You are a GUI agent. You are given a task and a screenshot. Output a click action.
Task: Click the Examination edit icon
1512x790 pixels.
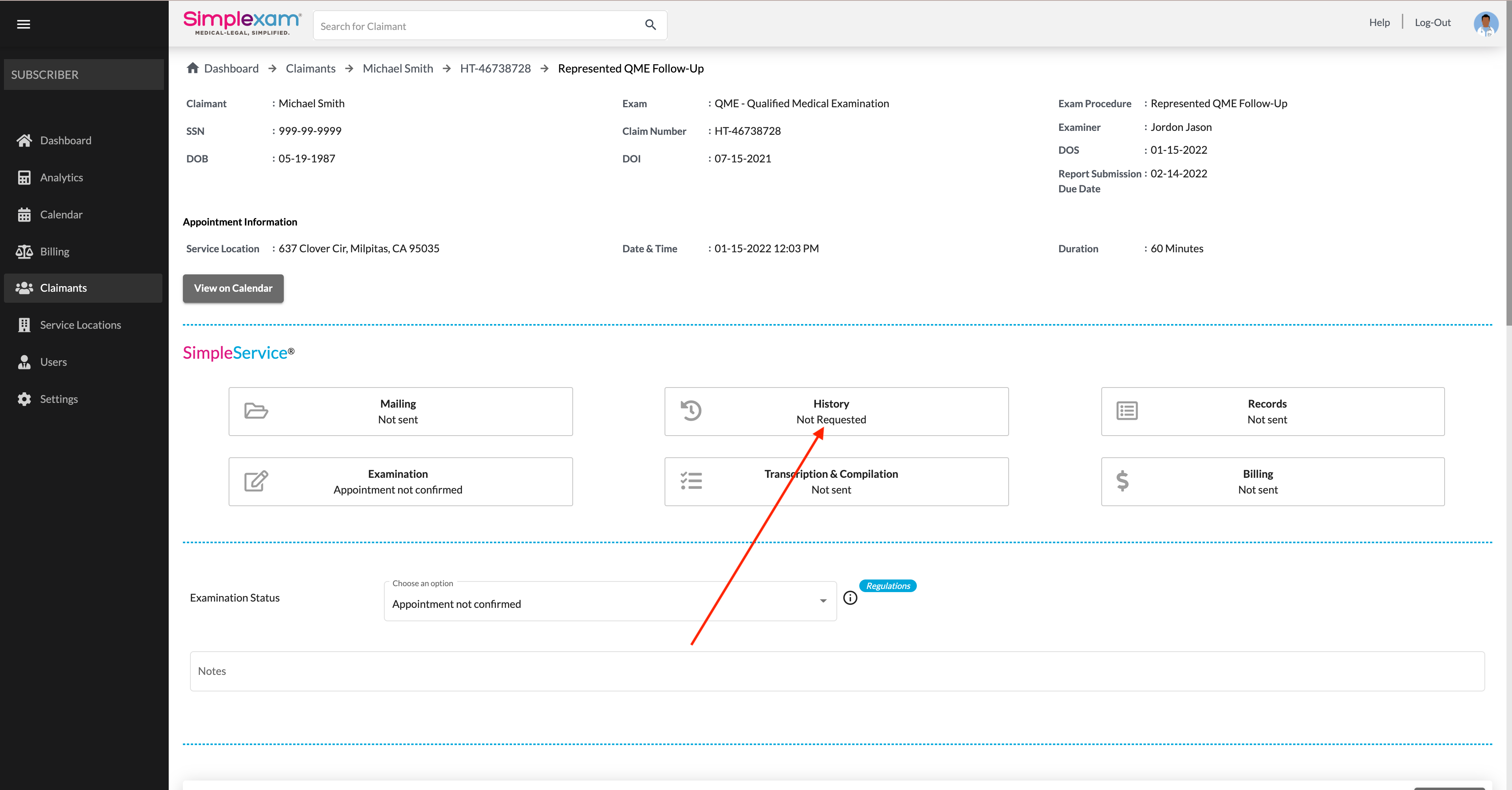point(256,481)
